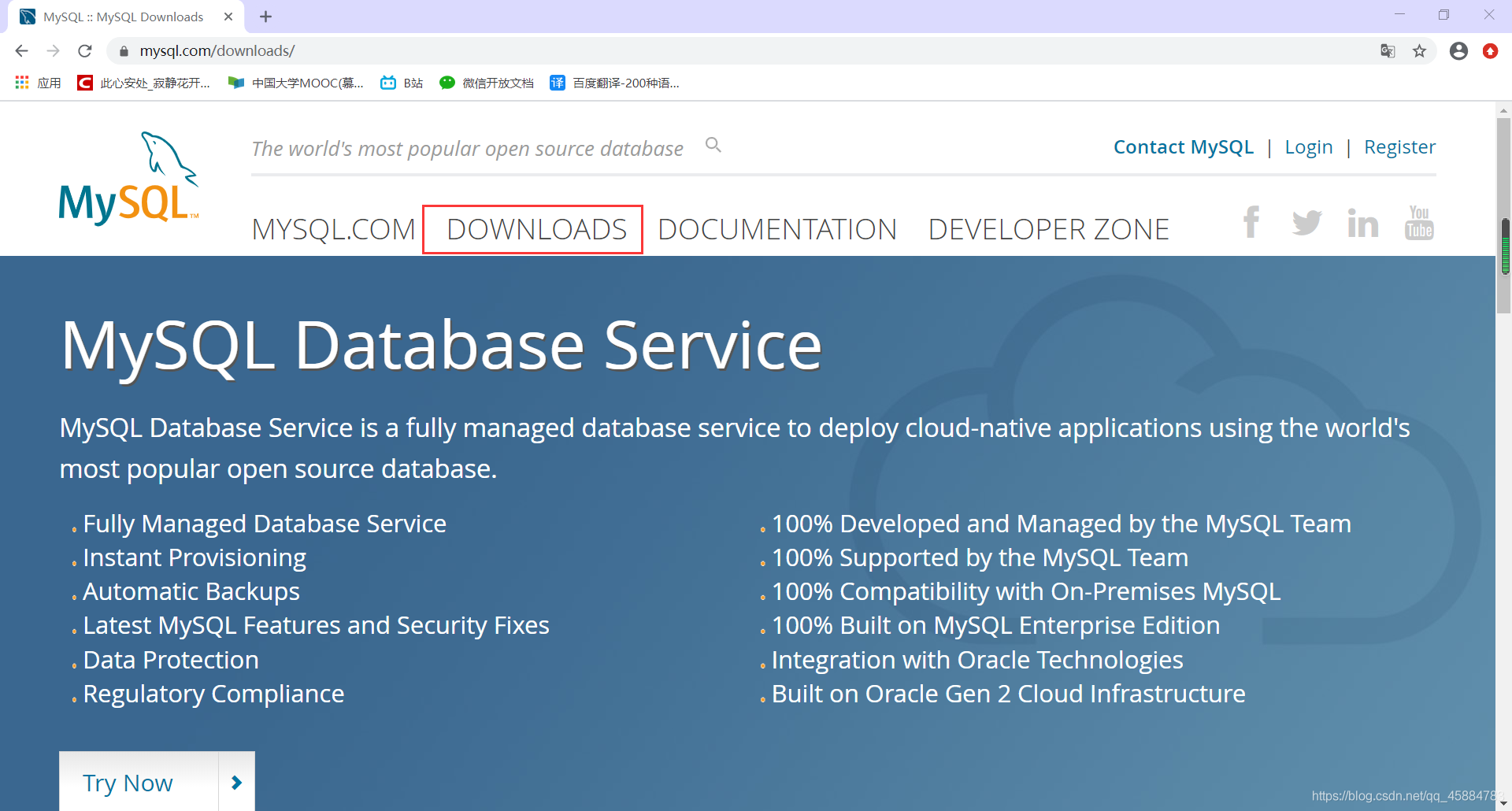Click 'Instant Provisioning' text
Screen dimensions: 1512x811
coord(195,557)
